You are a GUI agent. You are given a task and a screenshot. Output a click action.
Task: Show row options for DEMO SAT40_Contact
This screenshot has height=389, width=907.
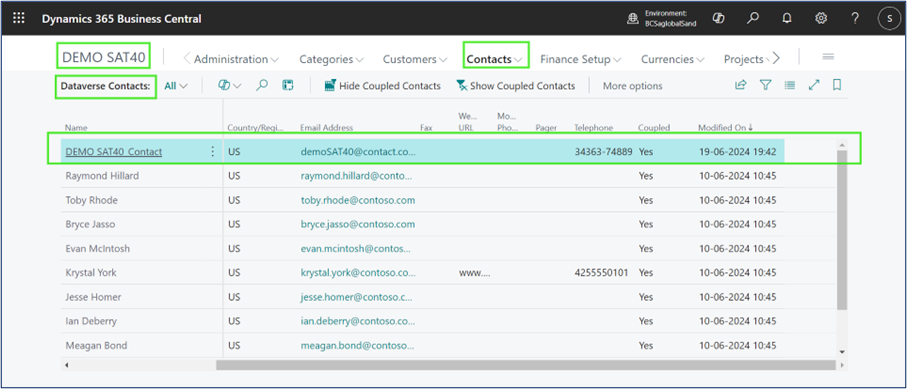[x=212, y=152]
